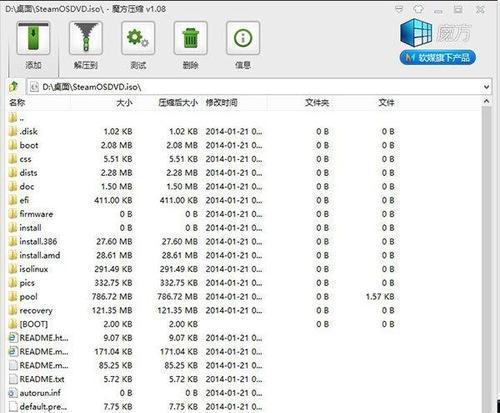This screenshot has height=413, width=500.
Task: Sort by the 文件 column header
Action: coord(386,103)
